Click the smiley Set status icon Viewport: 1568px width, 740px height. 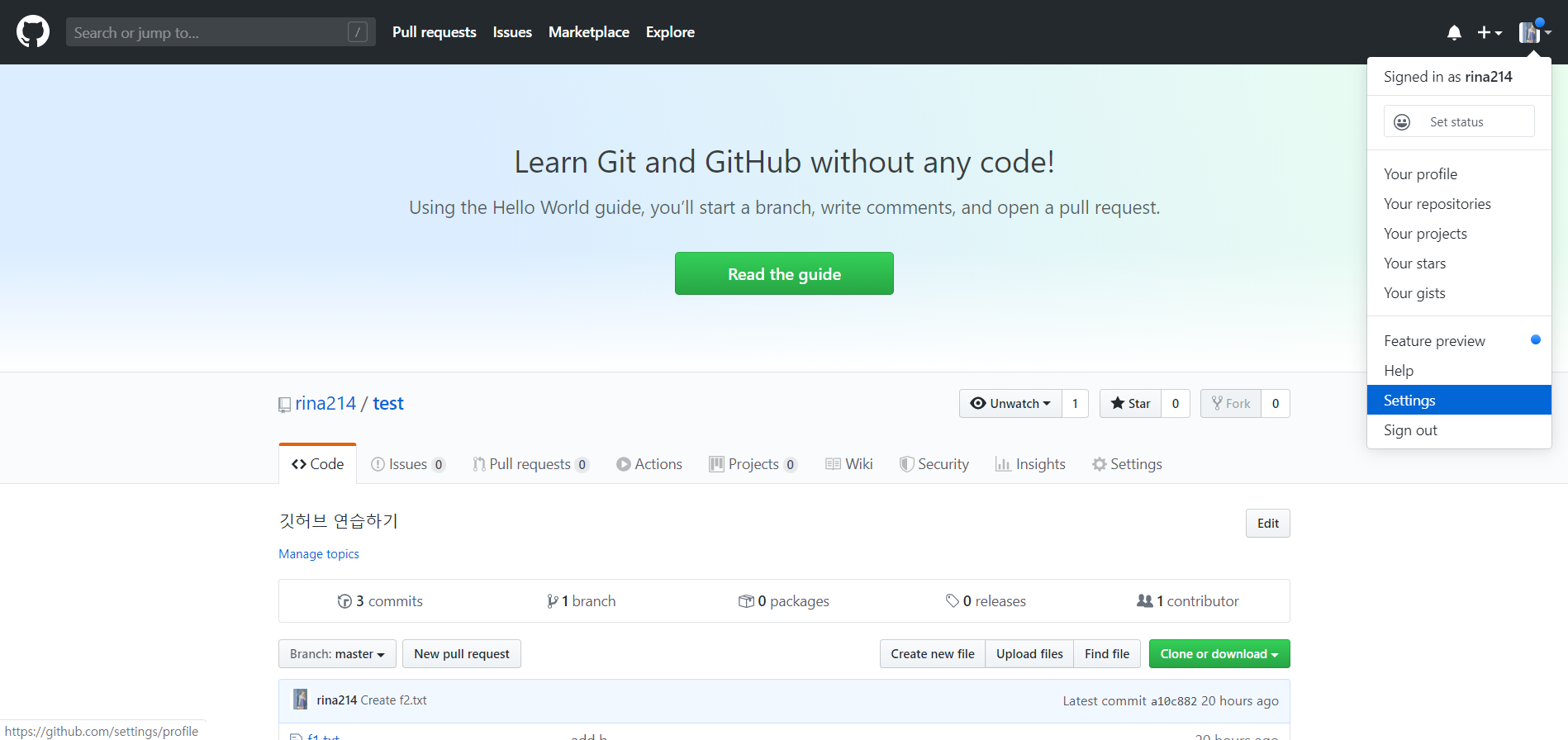pyautogui.click(x=1402, y=122)
